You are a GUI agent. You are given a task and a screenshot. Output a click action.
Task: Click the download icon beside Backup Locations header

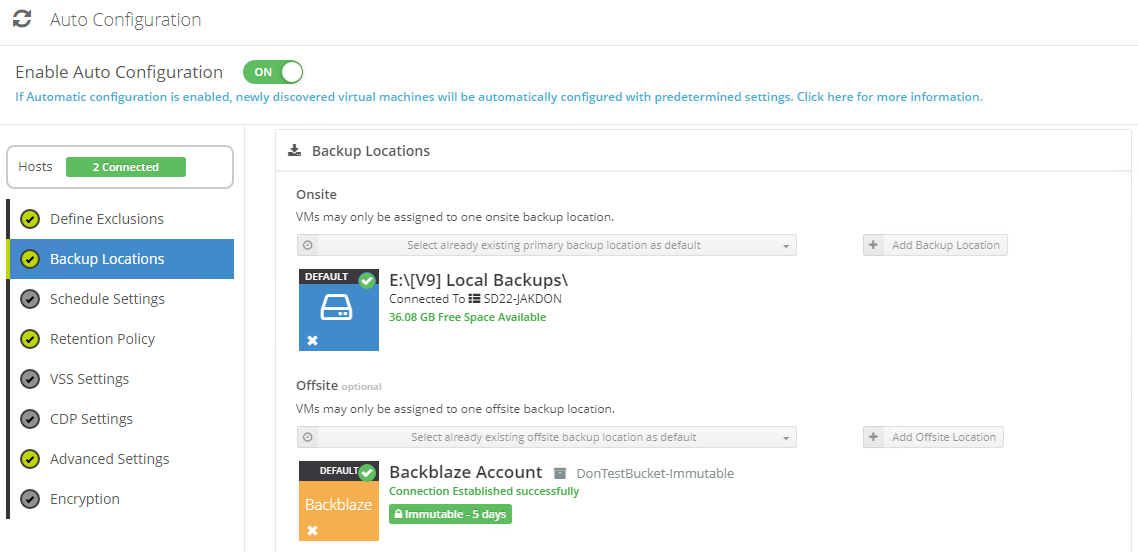pos(294,150)
